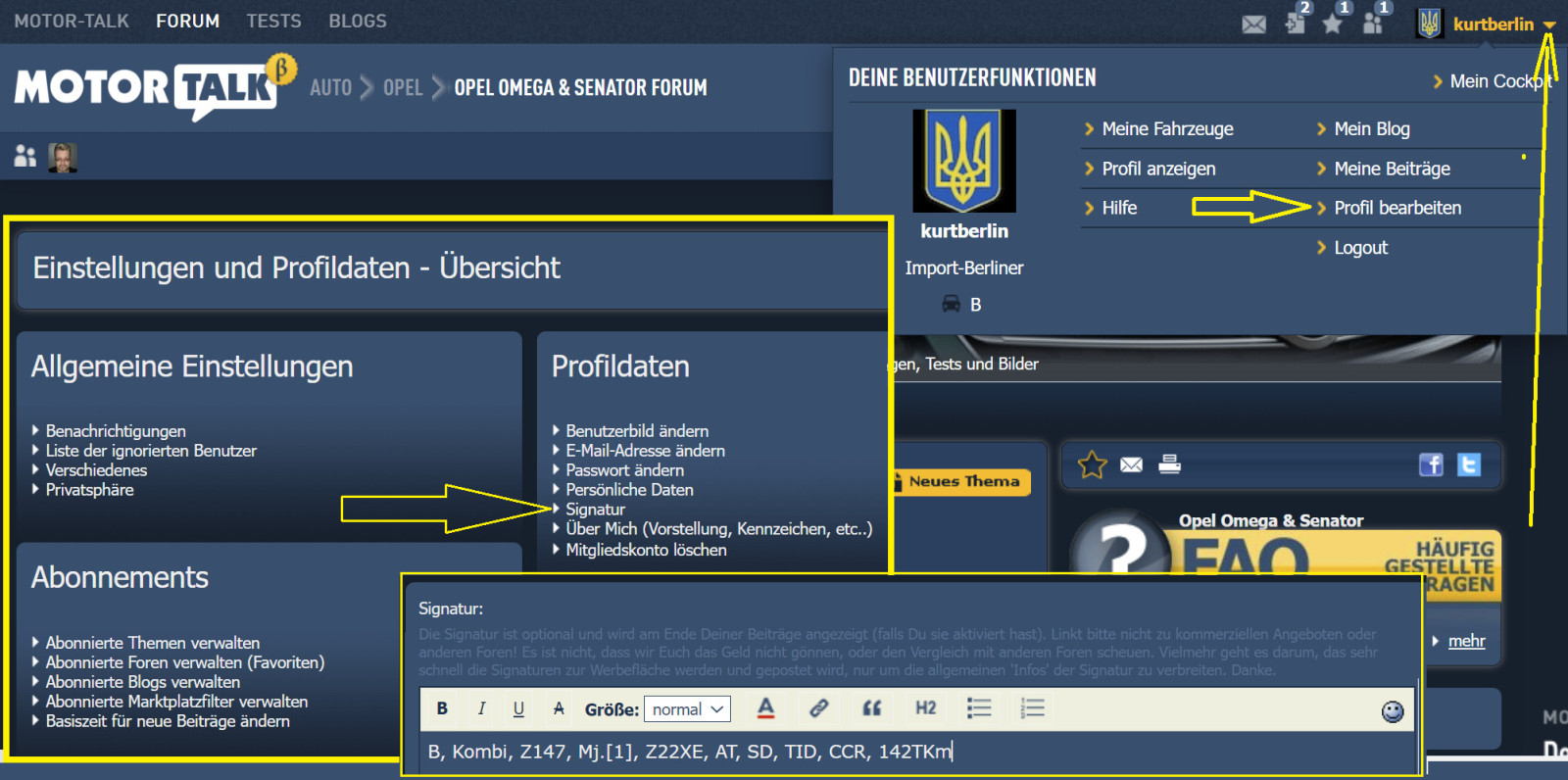Toggle italic formatting in signature editor
Image resolution: width=1568 pixels, height=780 pixels.
pos(481,708)
